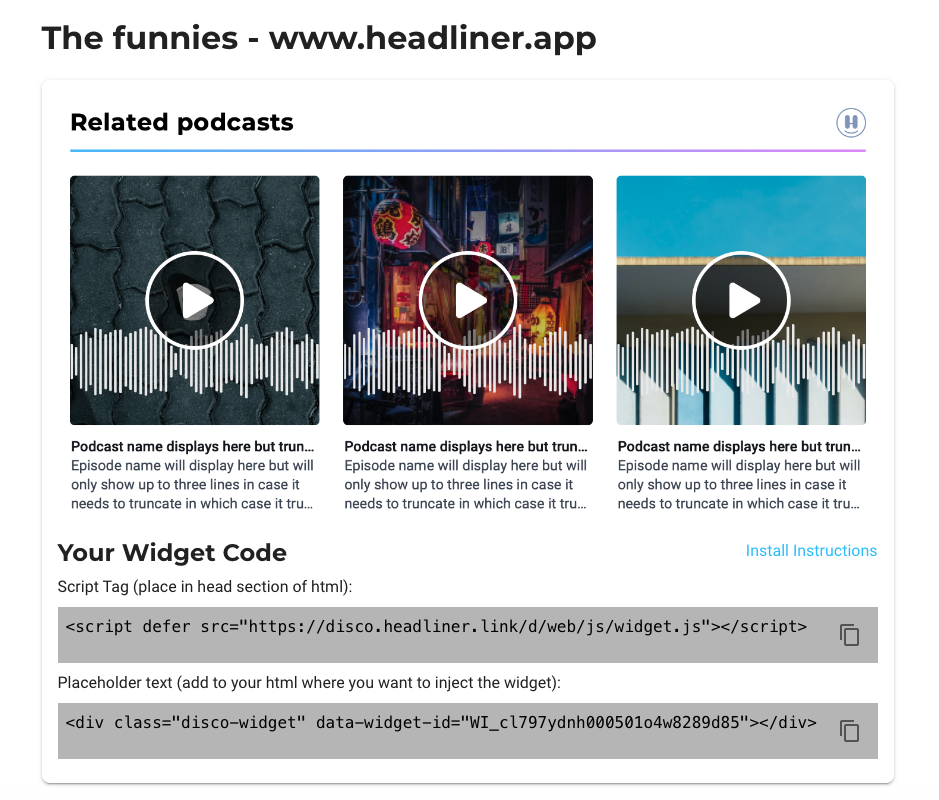Copy the script tag code
Image resolution: width=939 pixels, height=800 pixels.
tap(849, 635)
